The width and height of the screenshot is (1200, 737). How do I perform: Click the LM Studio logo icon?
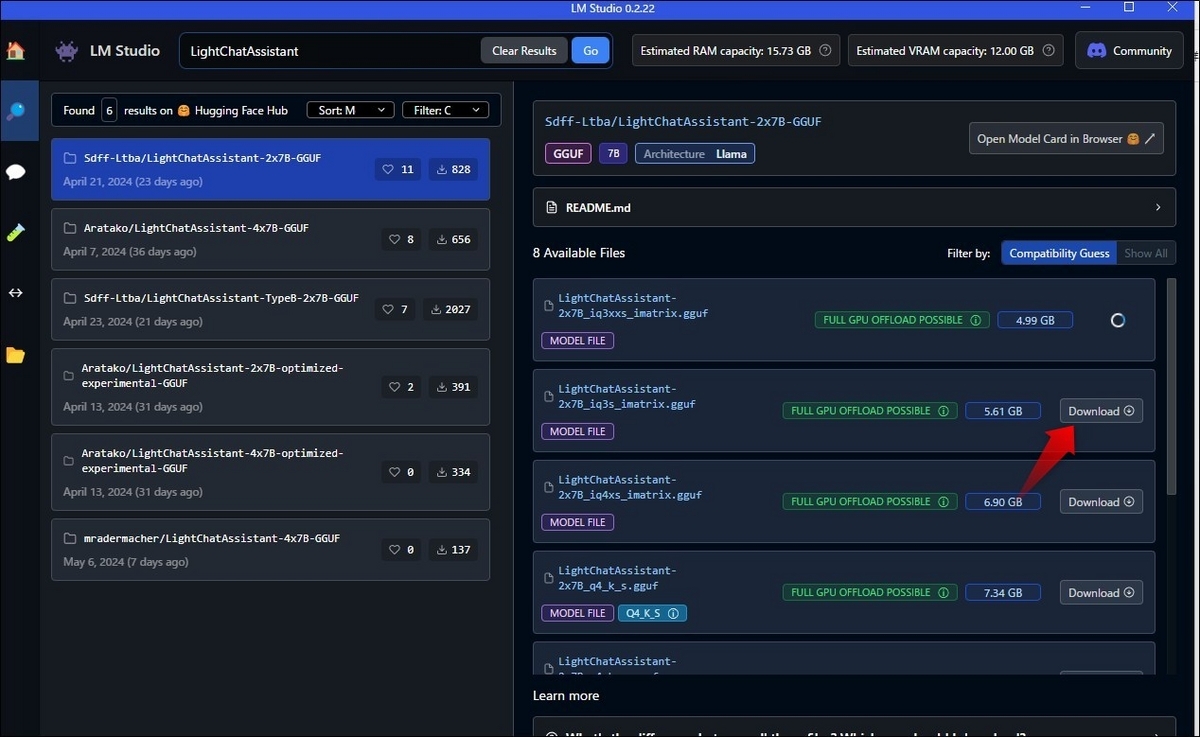coord(66,51)
